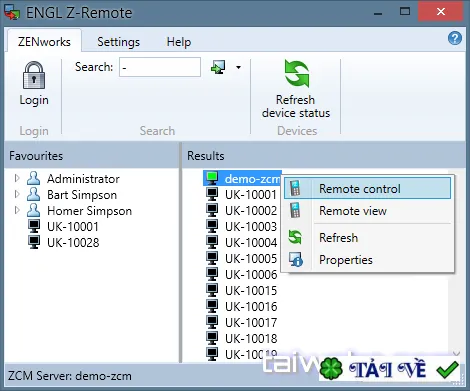Click the UK-10003 computer icon in Results
Screen dimensions: 470x391
click(212, 226)
